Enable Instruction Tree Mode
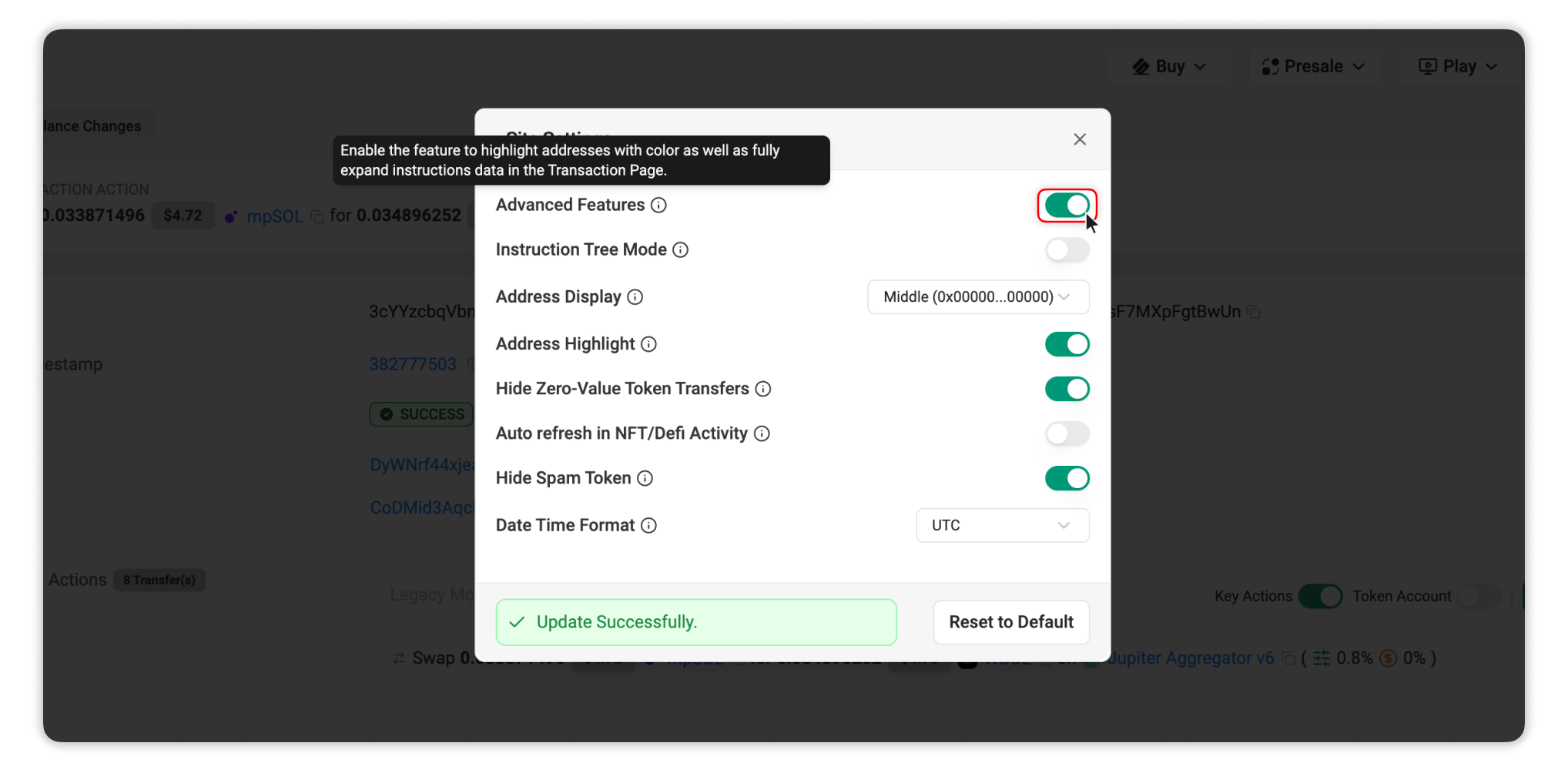This screenshot has height=773, width=1568. click(x=1067, y=249)
